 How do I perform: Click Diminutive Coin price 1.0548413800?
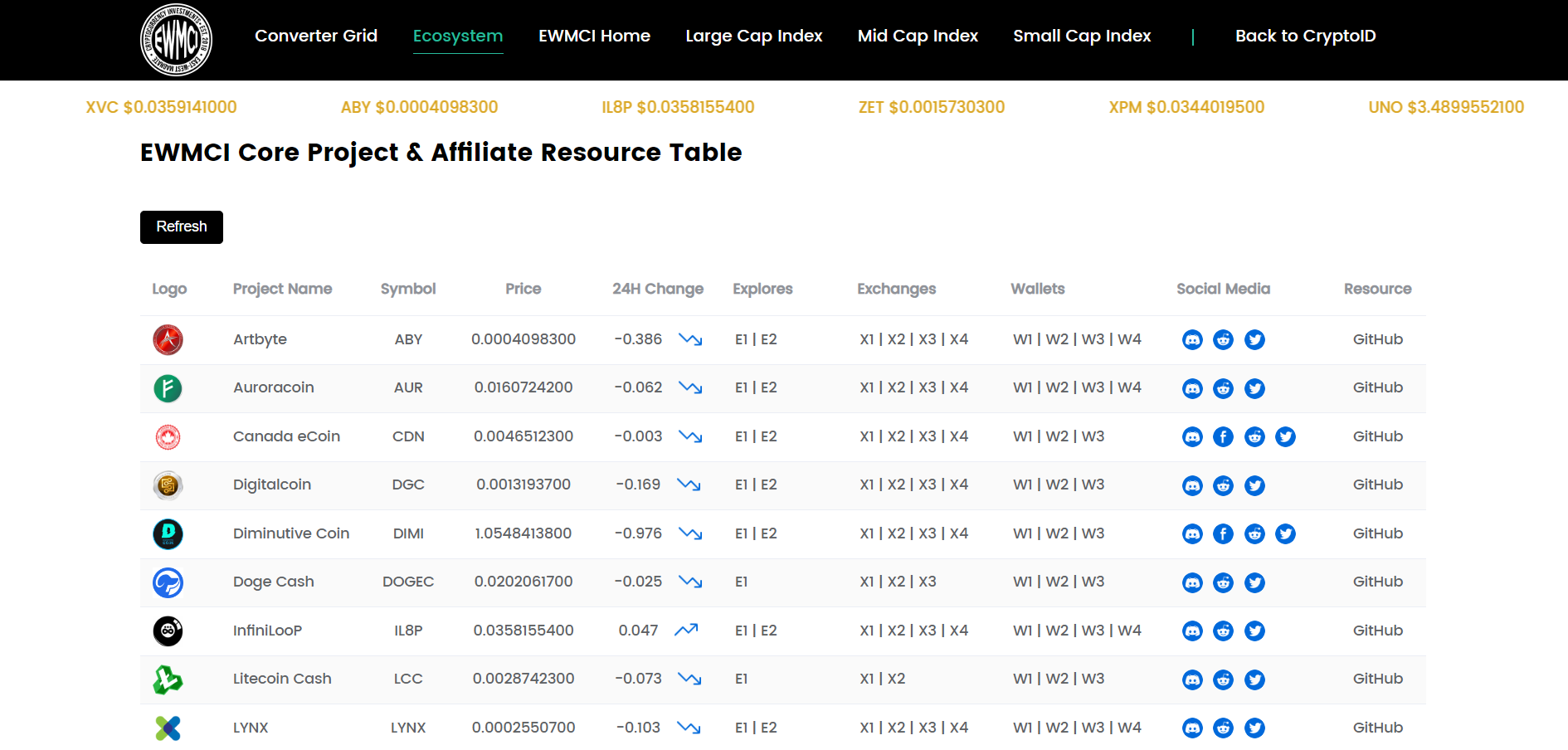(x=523, y=533)
